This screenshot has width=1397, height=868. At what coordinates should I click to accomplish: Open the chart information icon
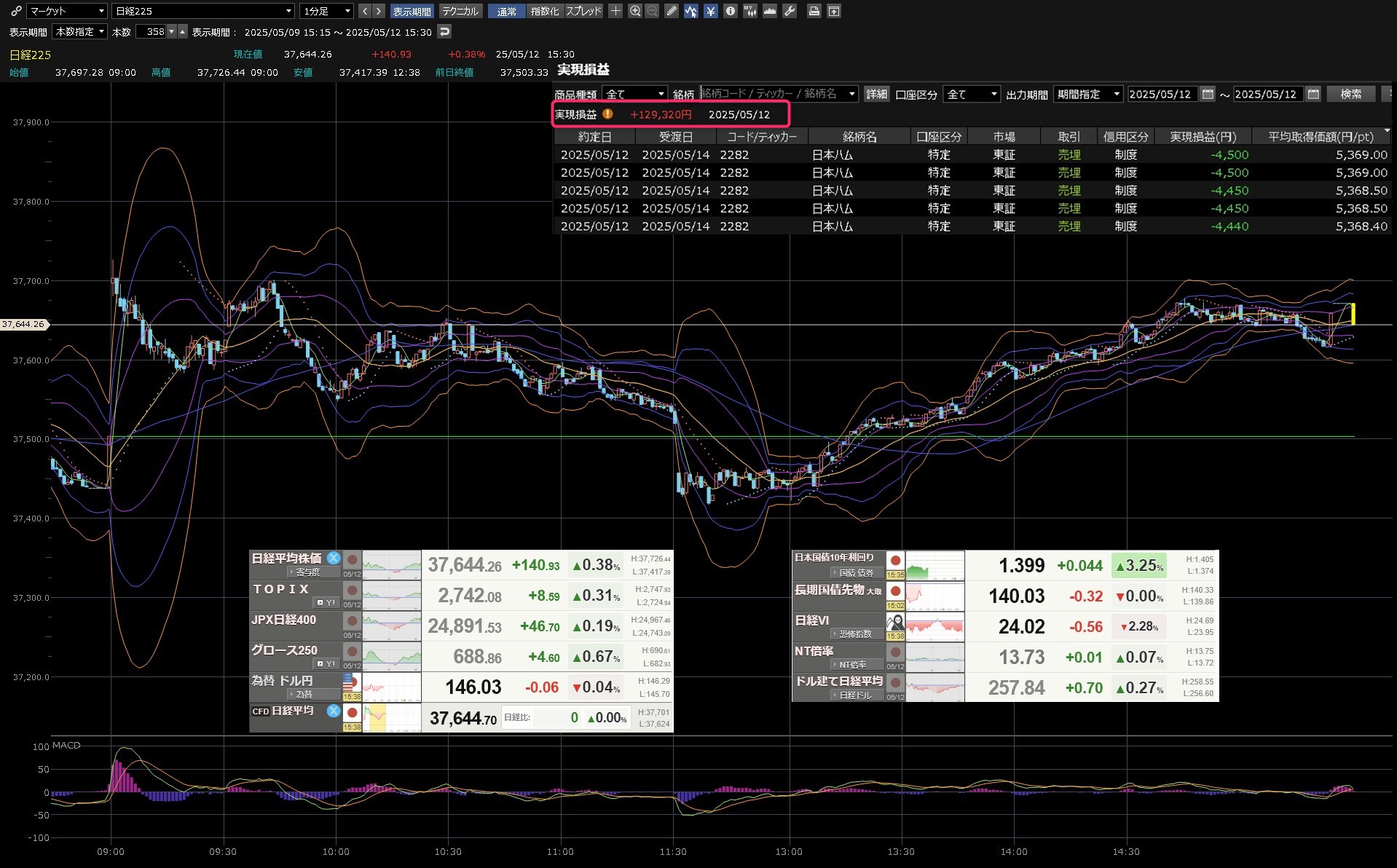tap(730, 11)
